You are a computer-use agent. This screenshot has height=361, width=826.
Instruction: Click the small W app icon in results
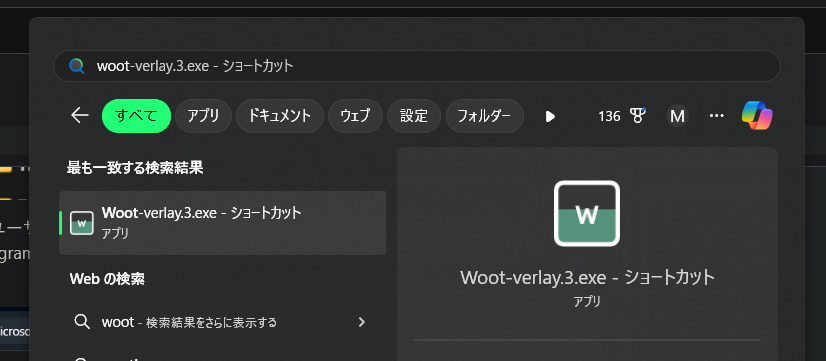point(82,223)
